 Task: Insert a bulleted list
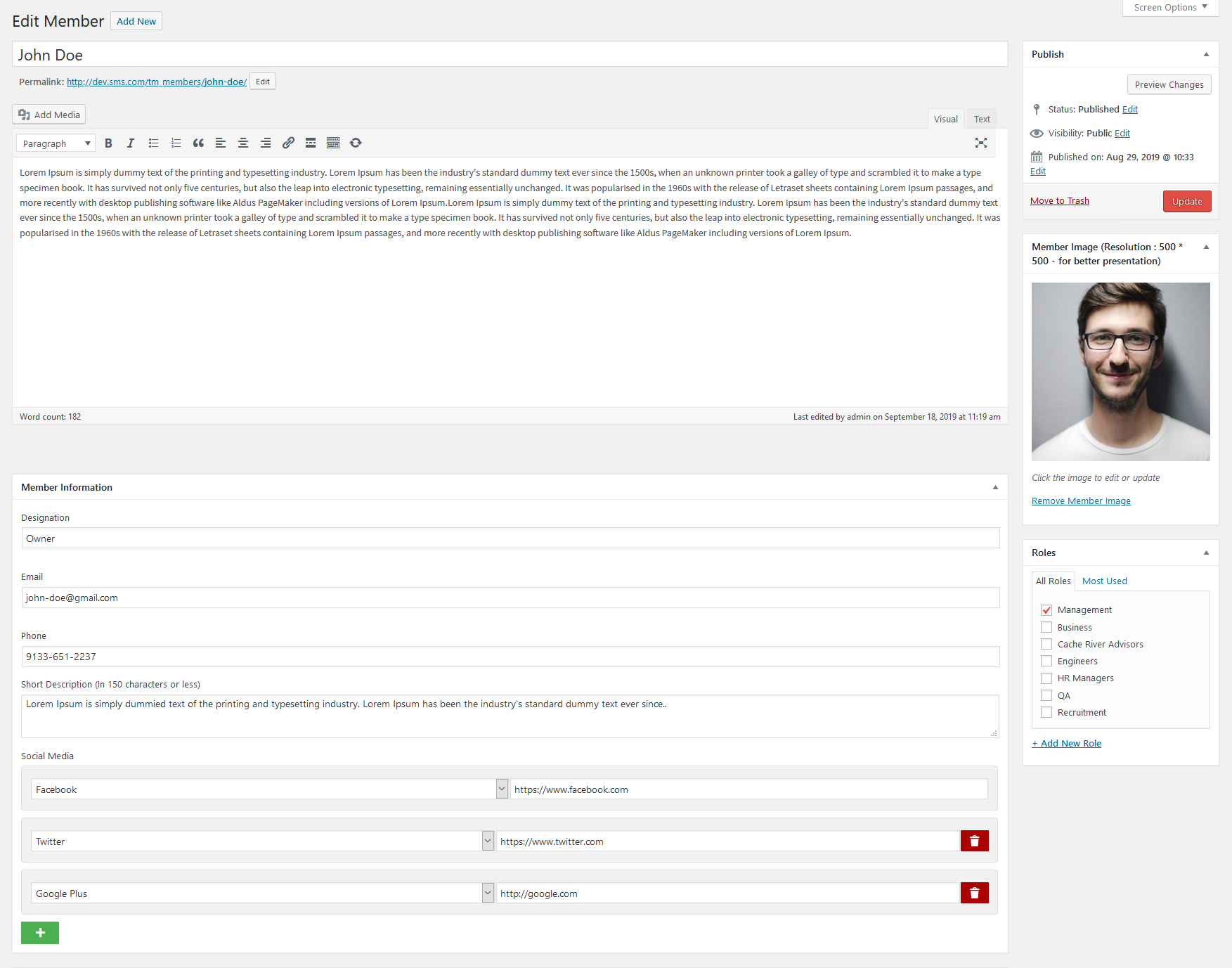pos(153,143)
